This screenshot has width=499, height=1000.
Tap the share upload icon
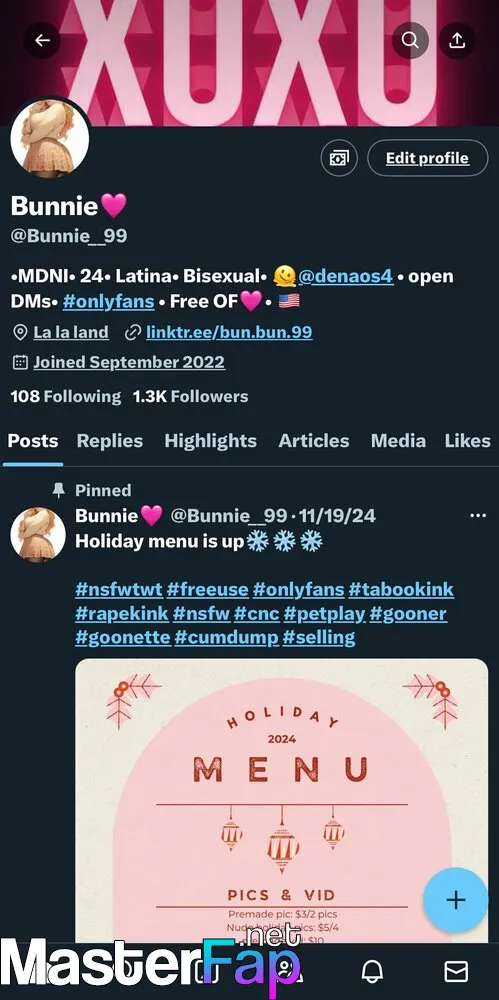point(456,41)
